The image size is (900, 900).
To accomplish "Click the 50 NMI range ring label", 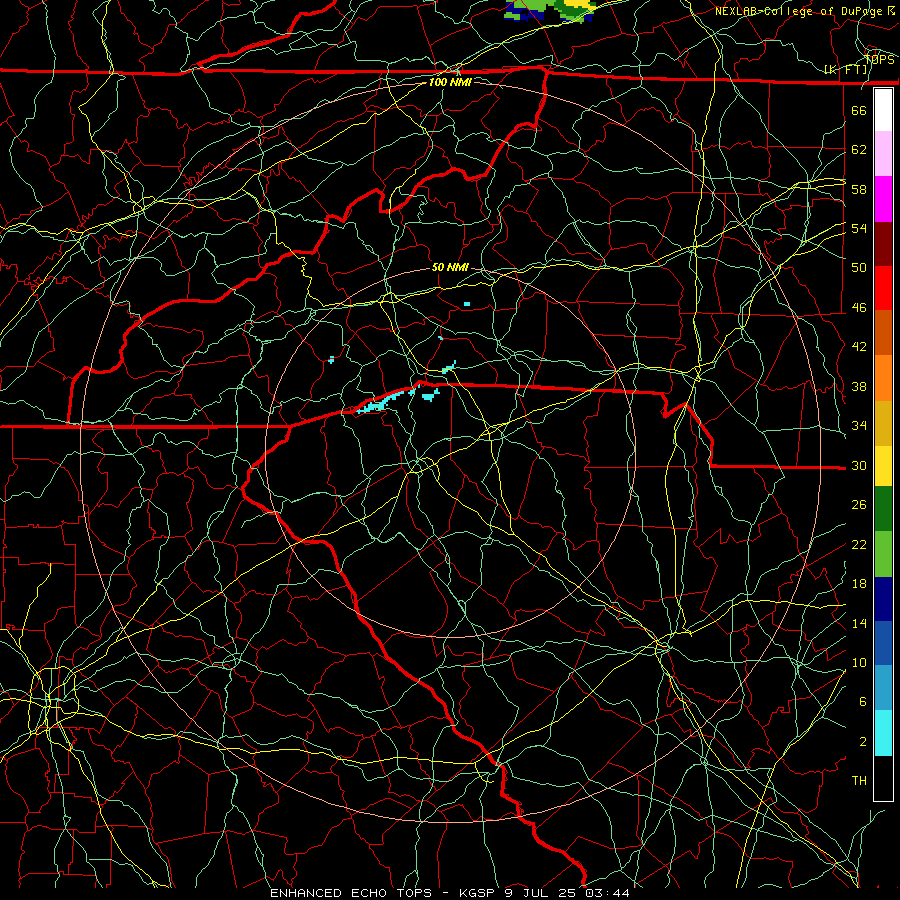I will [450, 267].
